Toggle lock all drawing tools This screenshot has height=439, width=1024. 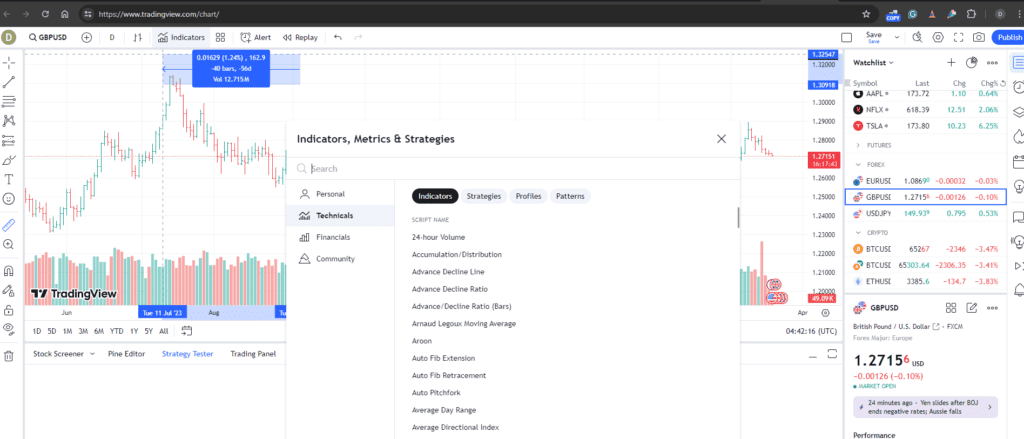9,310
